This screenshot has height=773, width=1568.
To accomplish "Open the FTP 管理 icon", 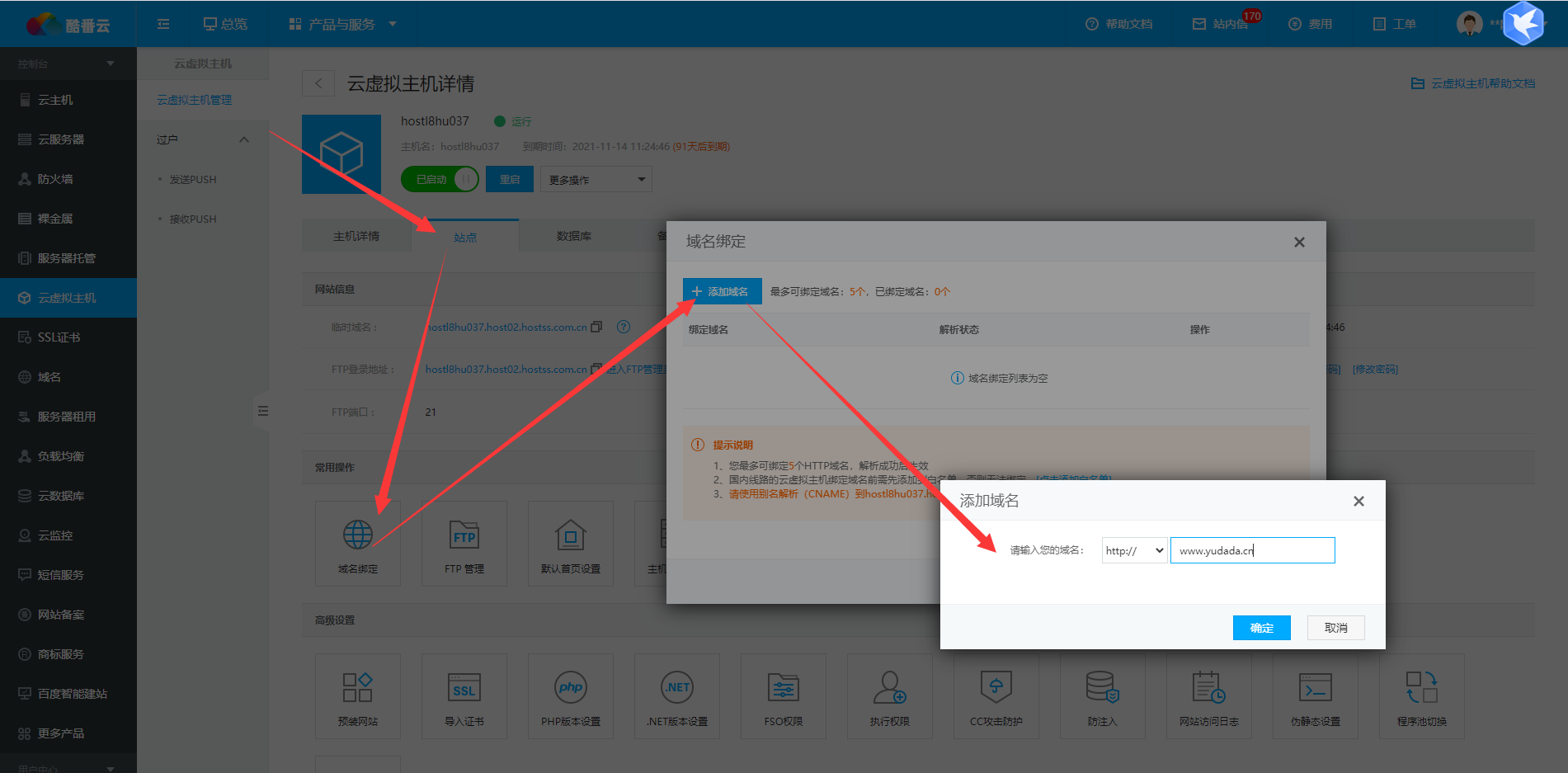I will coord(464,535).
